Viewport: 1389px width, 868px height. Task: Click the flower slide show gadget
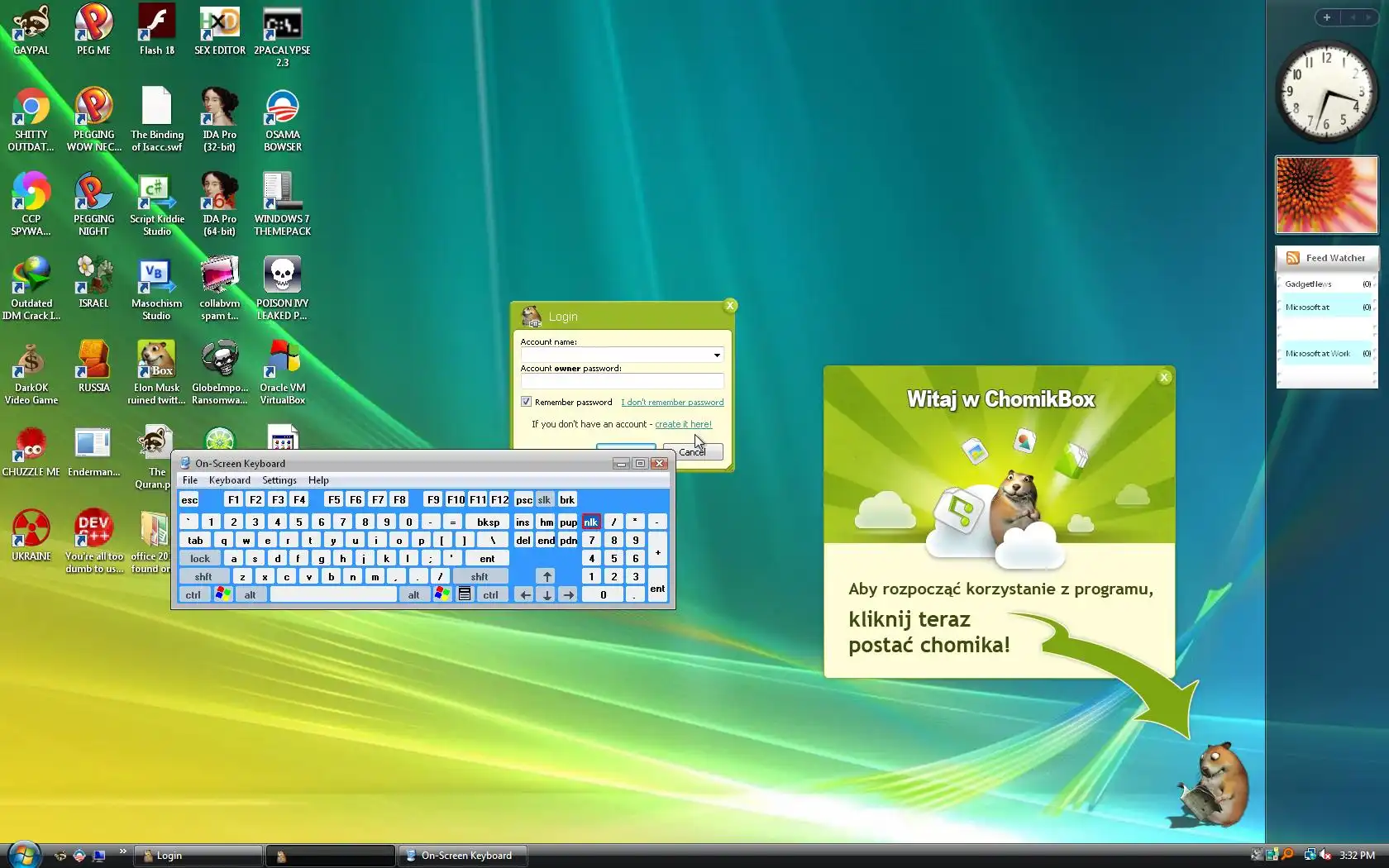point(1326,195)
